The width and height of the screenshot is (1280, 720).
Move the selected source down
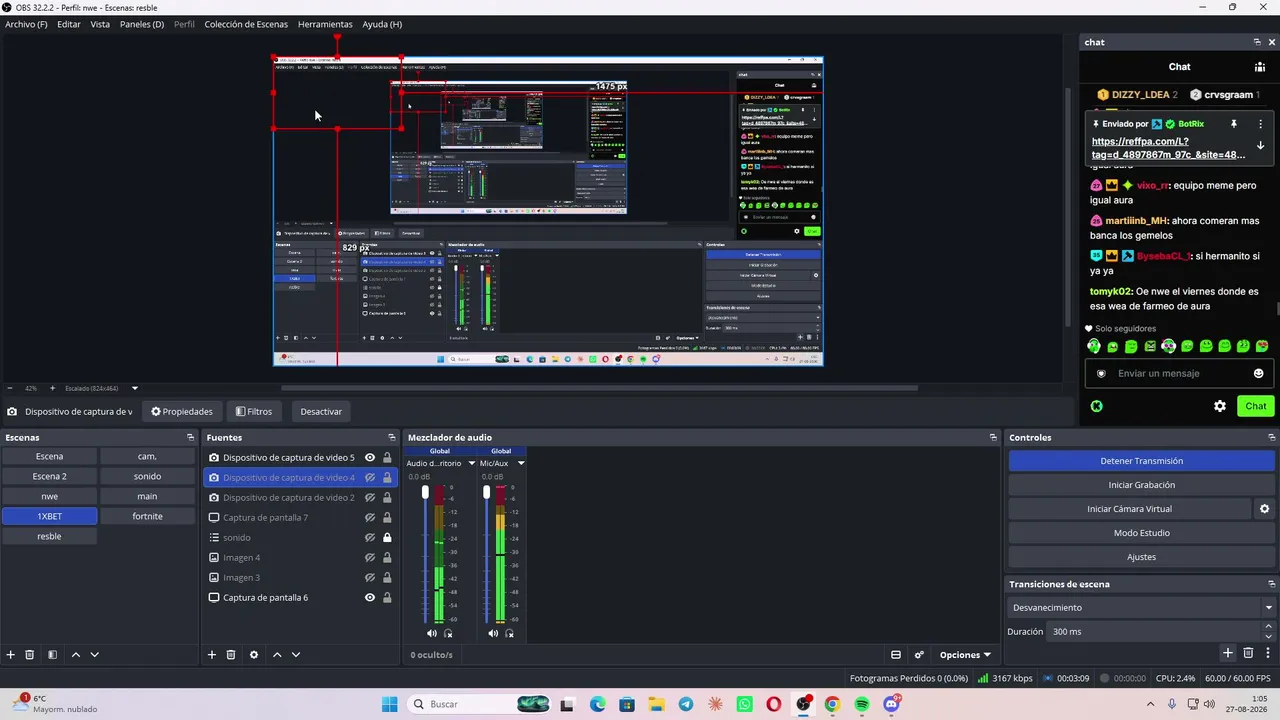click(x=296, y=654)
